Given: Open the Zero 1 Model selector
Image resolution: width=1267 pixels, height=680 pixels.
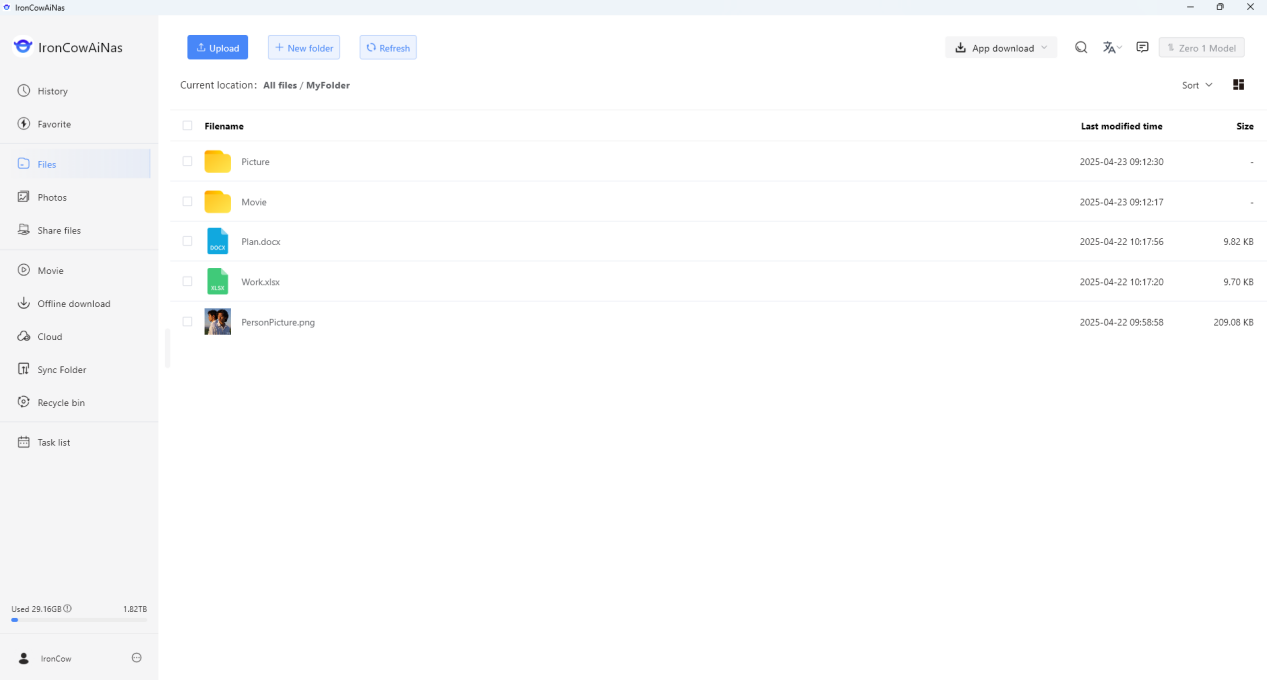Looking at the screenshot, I should tap(1201, 48).
